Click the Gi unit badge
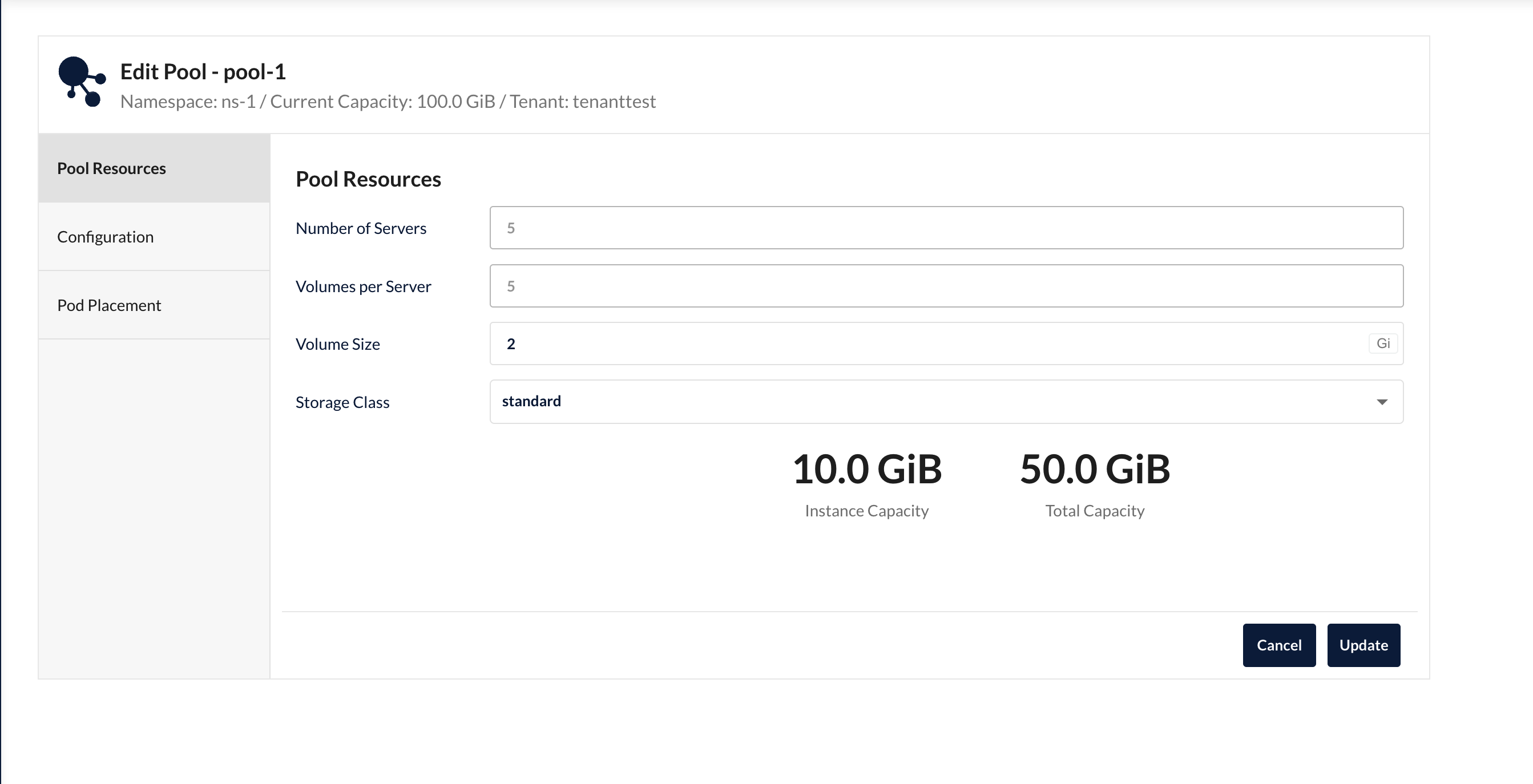Viewport: 1533px width, 784px height. pyautogui.click(x=1382, y=343)
